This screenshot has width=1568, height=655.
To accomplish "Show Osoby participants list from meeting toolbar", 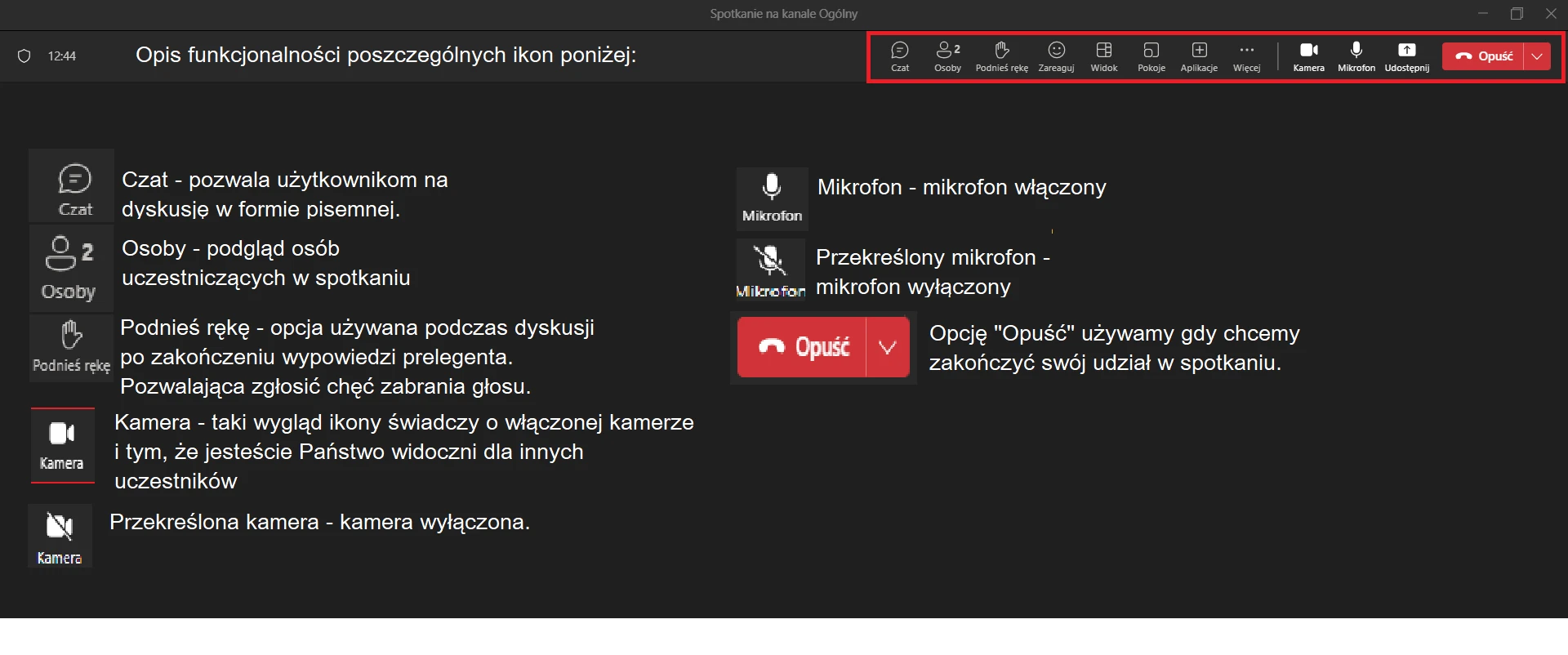I will coord(947,56).
